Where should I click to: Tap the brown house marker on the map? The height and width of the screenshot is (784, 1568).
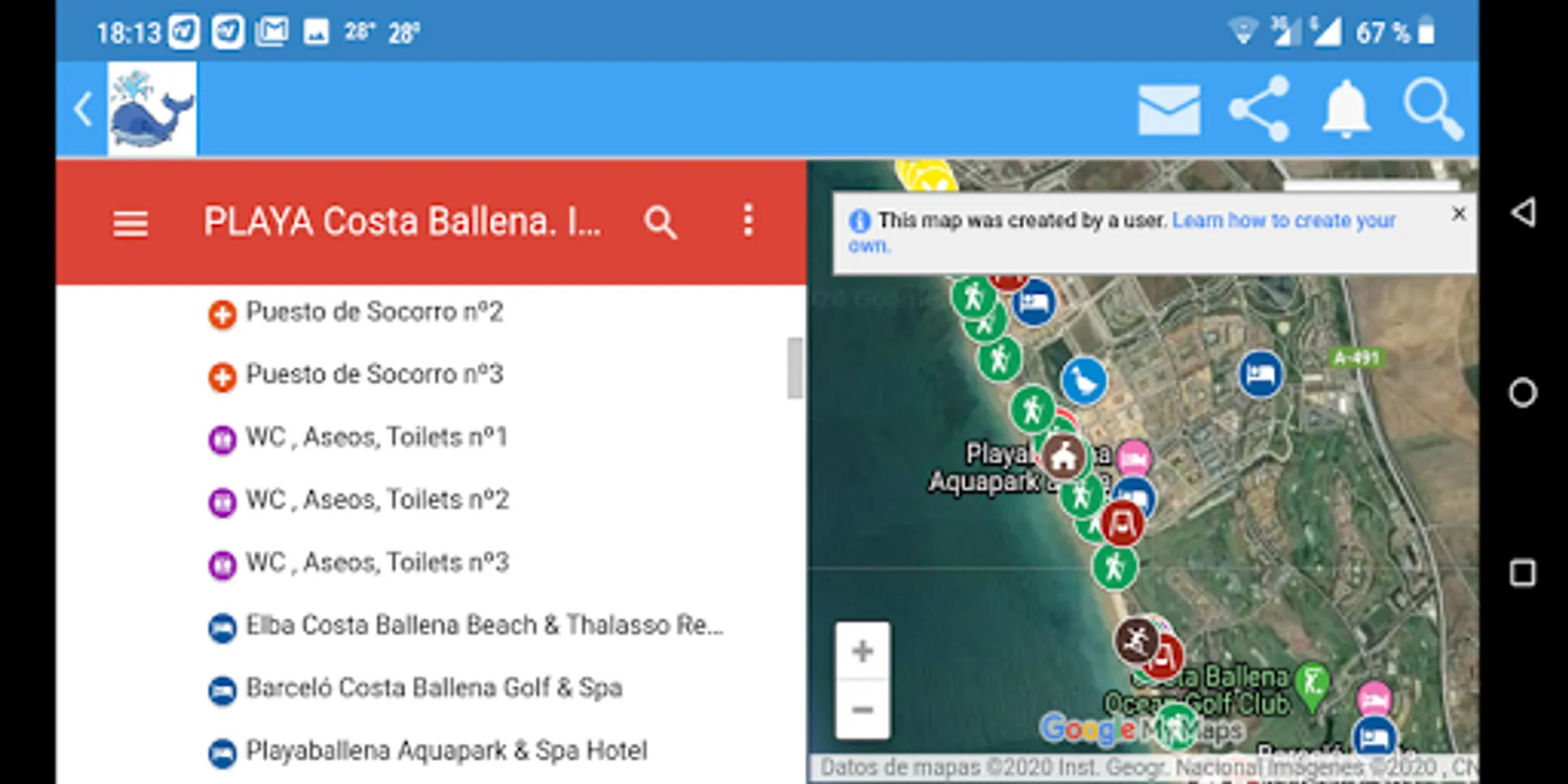click(x=1063, y=456)
